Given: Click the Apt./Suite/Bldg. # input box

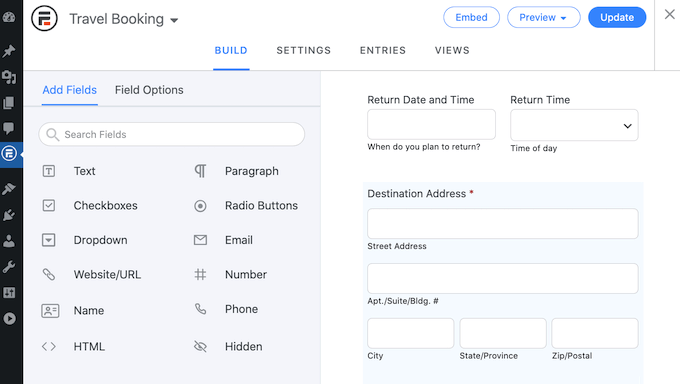Looking at the screenshot, I should tap(503, 278).
